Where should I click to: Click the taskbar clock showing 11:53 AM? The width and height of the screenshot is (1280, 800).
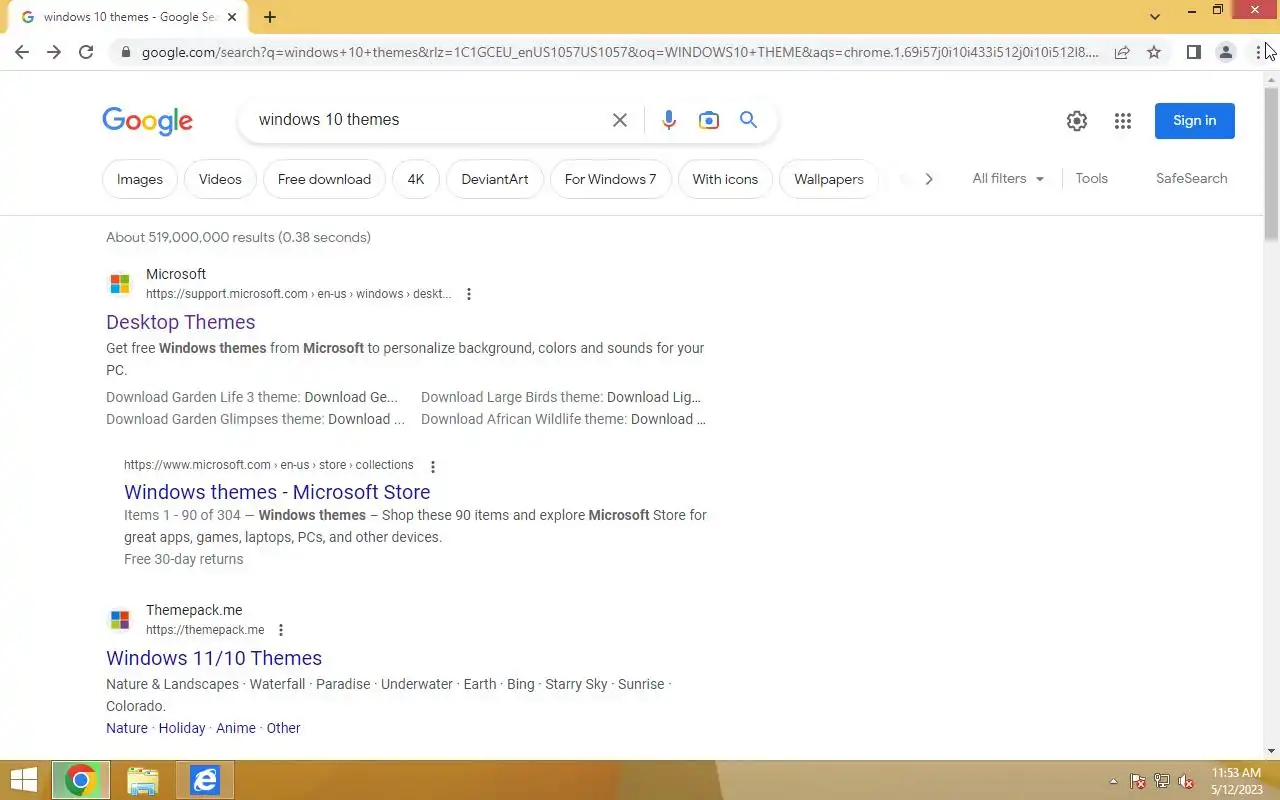pyautogui.click(x=1238, y=781)
